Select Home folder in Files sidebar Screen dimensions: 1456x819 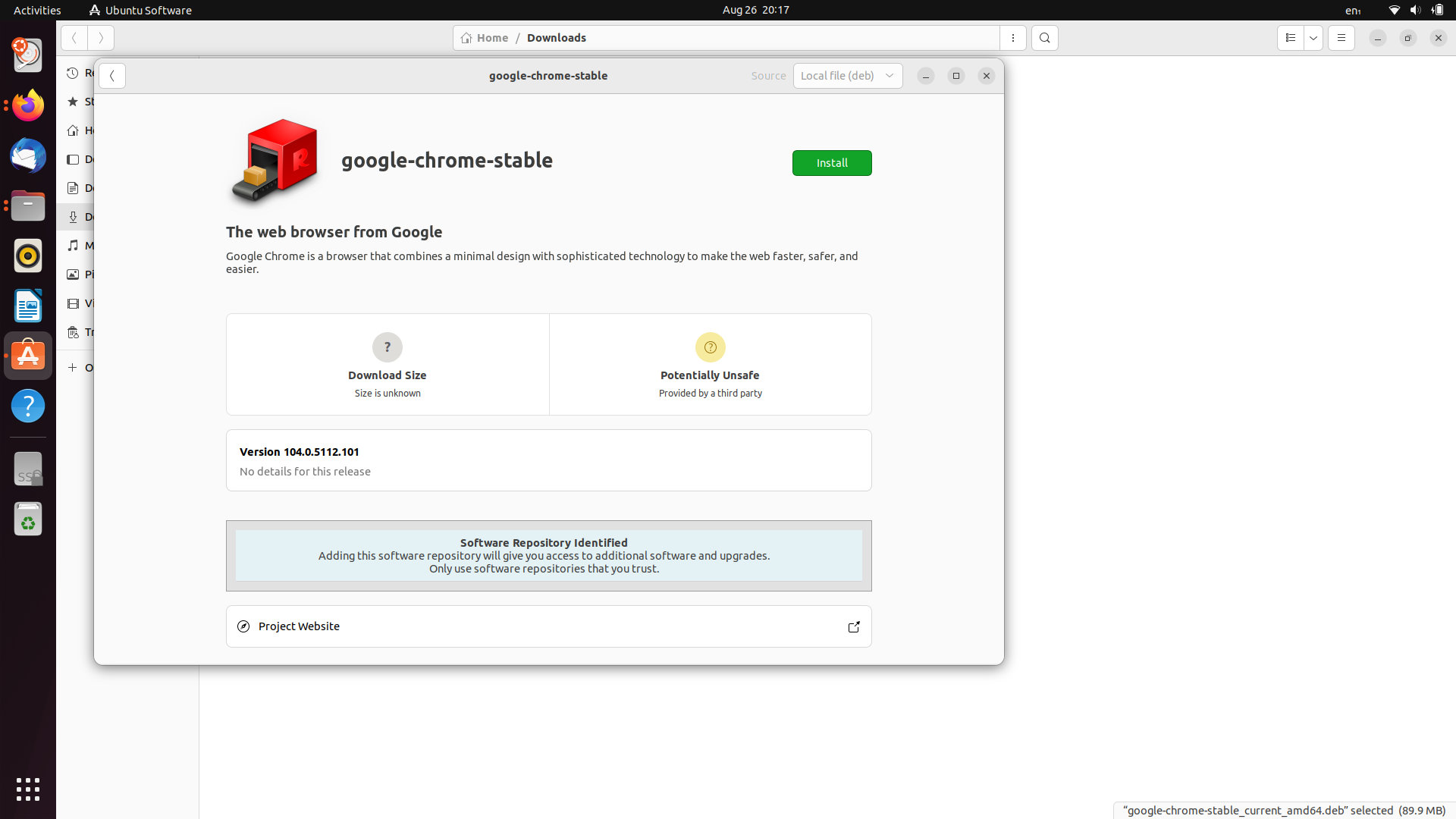coord(76,130)
